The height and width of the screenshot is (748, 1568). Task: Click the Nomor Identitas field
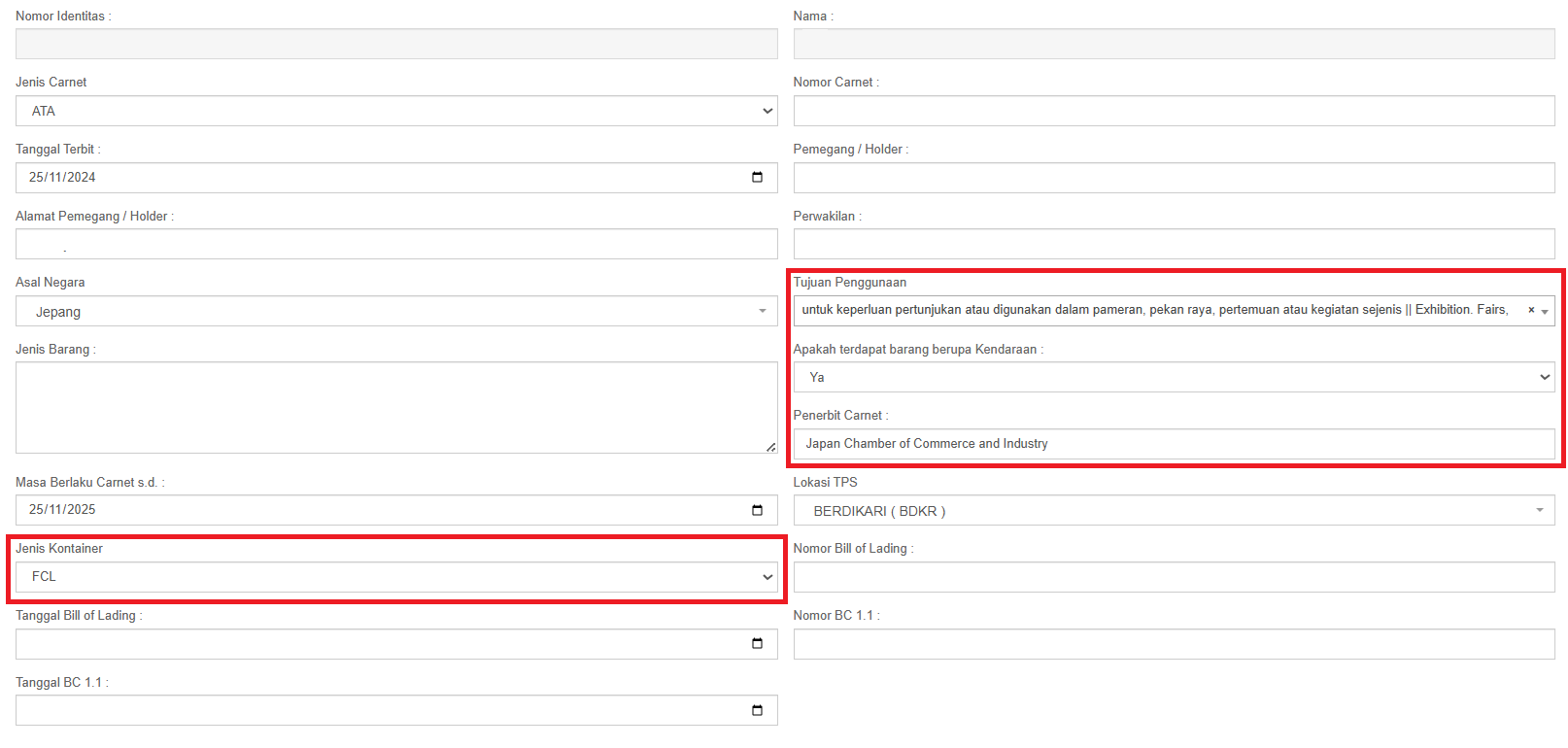tap(396, 44)
